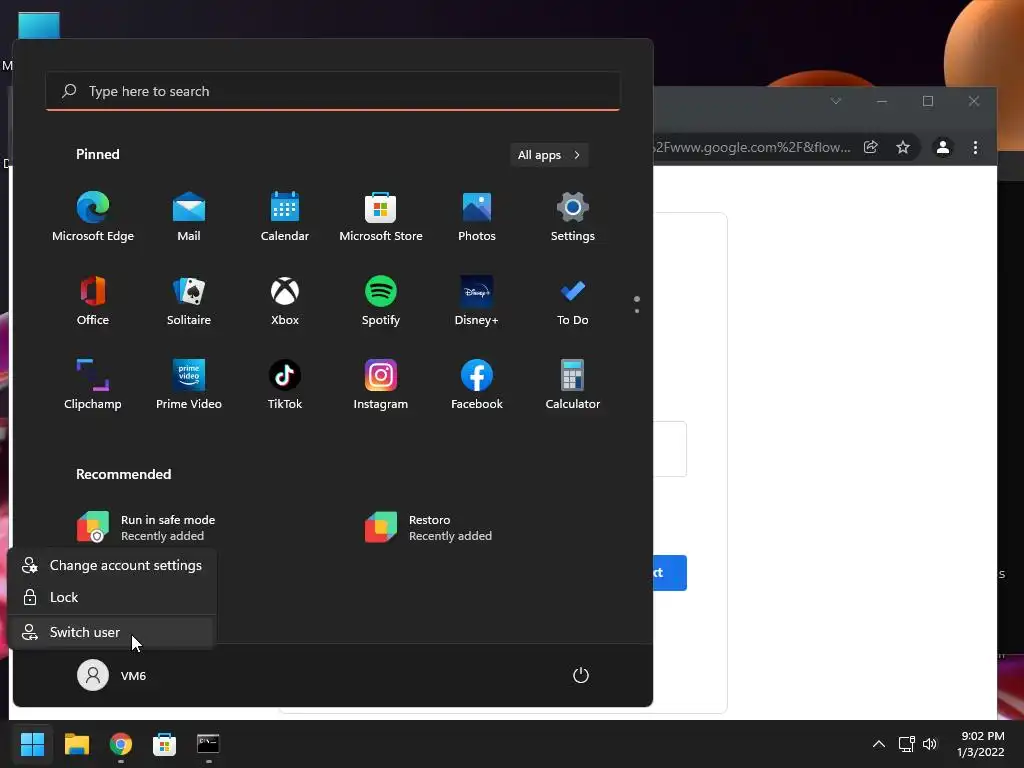Open the volume control in system tray

pos(930,744)
